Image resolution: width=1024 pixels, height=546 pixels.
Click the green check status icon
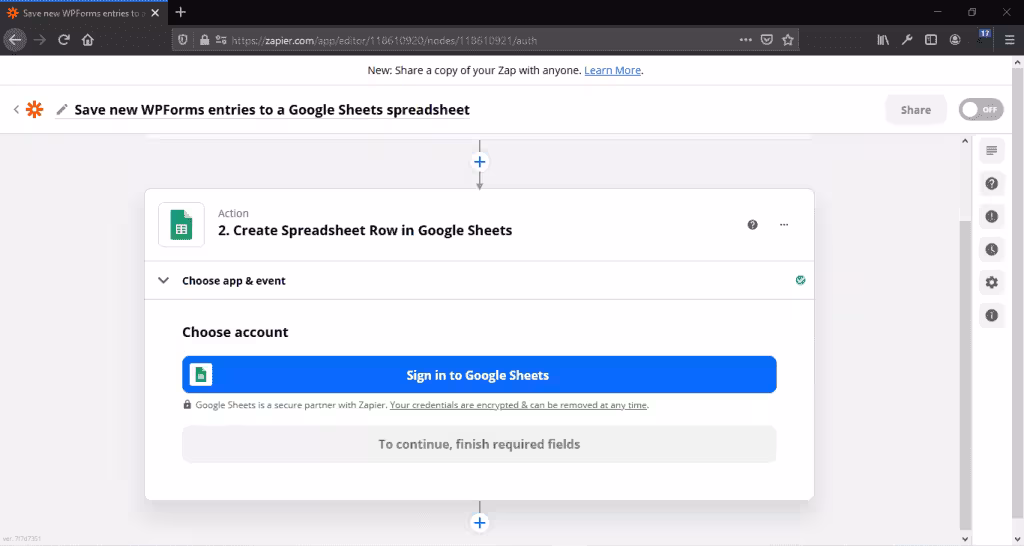(800, 280)
